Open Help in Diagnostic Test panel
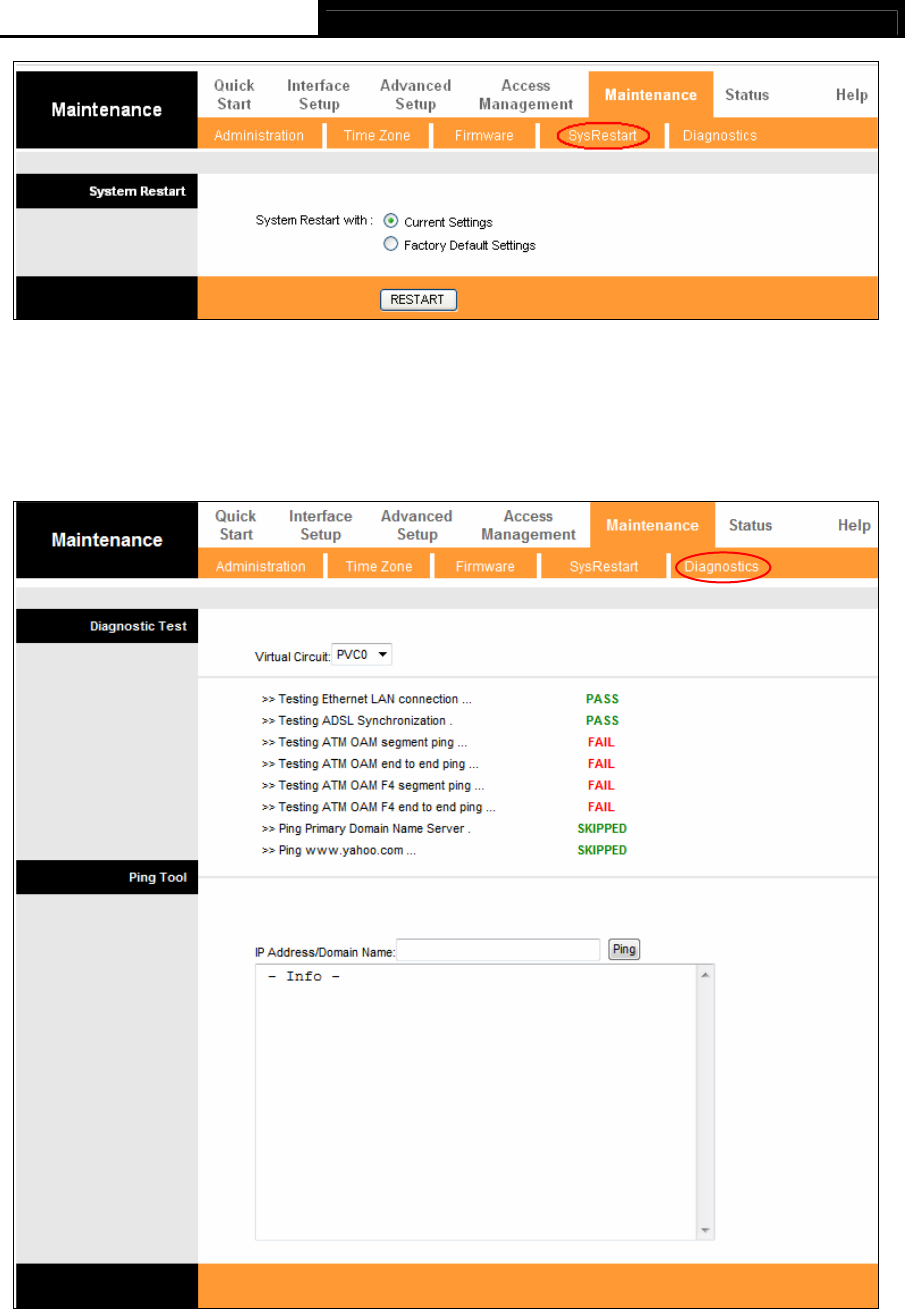The height and width of the screenshot is (1309, 905). click(854, 526)
